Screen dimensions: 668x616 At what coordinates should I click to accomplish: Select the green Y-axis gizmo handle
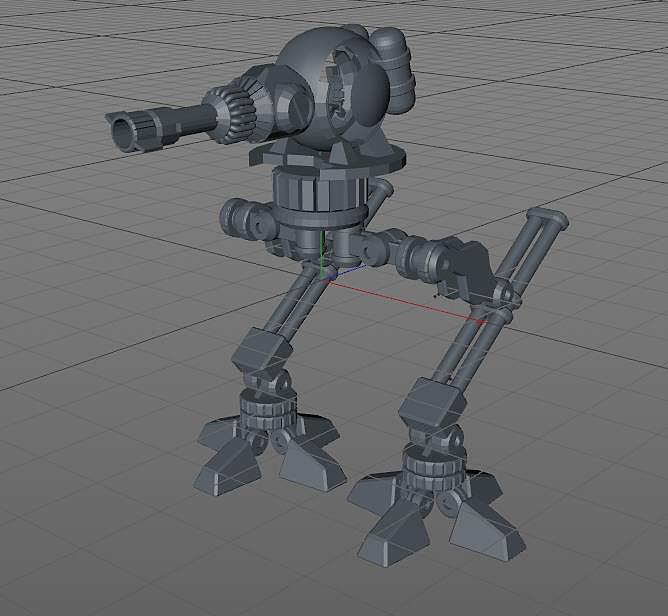(320, 255)
